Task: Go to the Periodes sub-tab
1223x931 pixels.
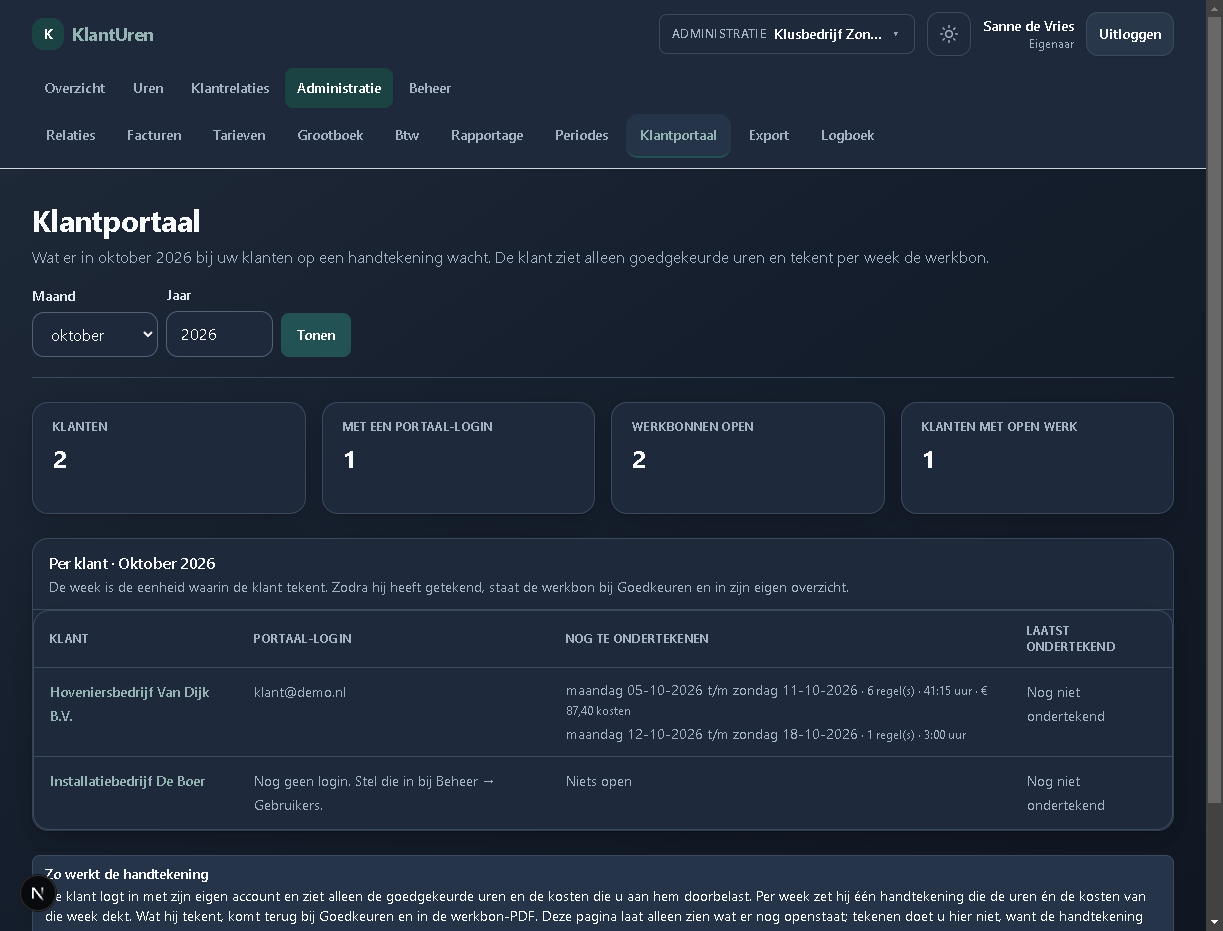Action: tap(582, 135)
